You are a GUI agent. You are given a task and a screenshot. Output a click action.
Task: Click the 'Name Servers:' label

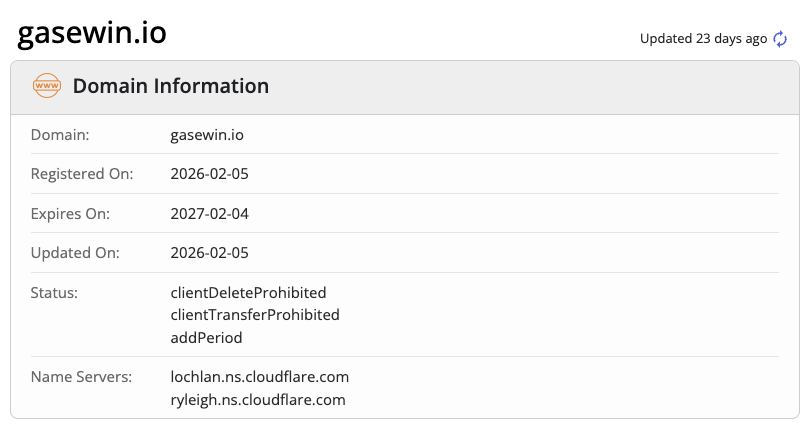[x=81, y=377]
